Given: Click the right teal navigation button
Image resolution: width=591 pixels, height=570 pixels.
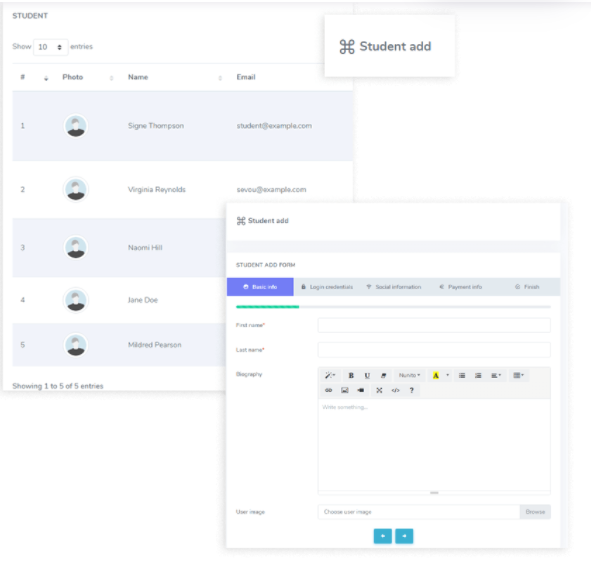Looking at the screenshot, I should pyautogui.click(x=404, y=536).
